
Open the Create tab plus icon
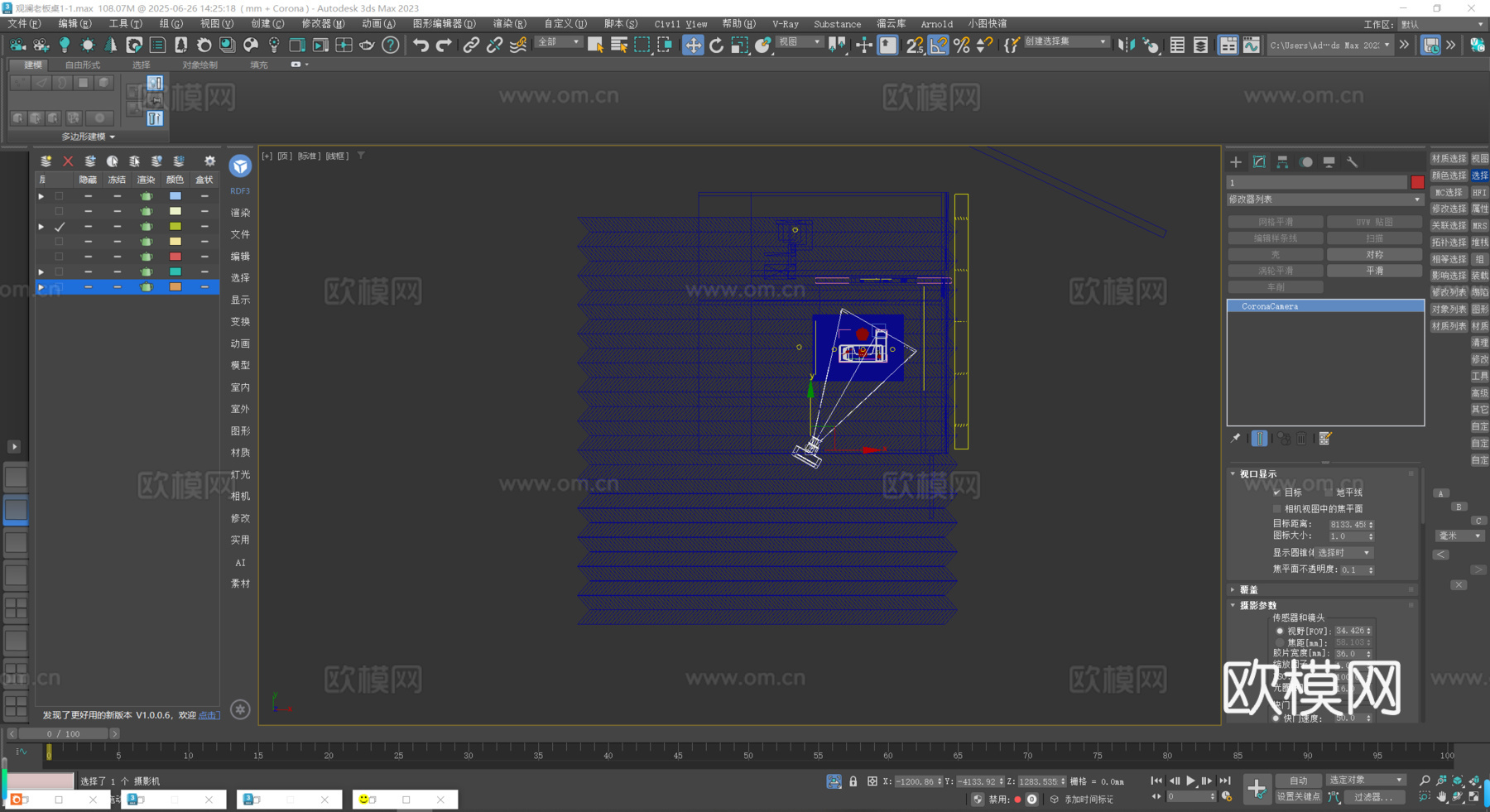point(1236,162)
